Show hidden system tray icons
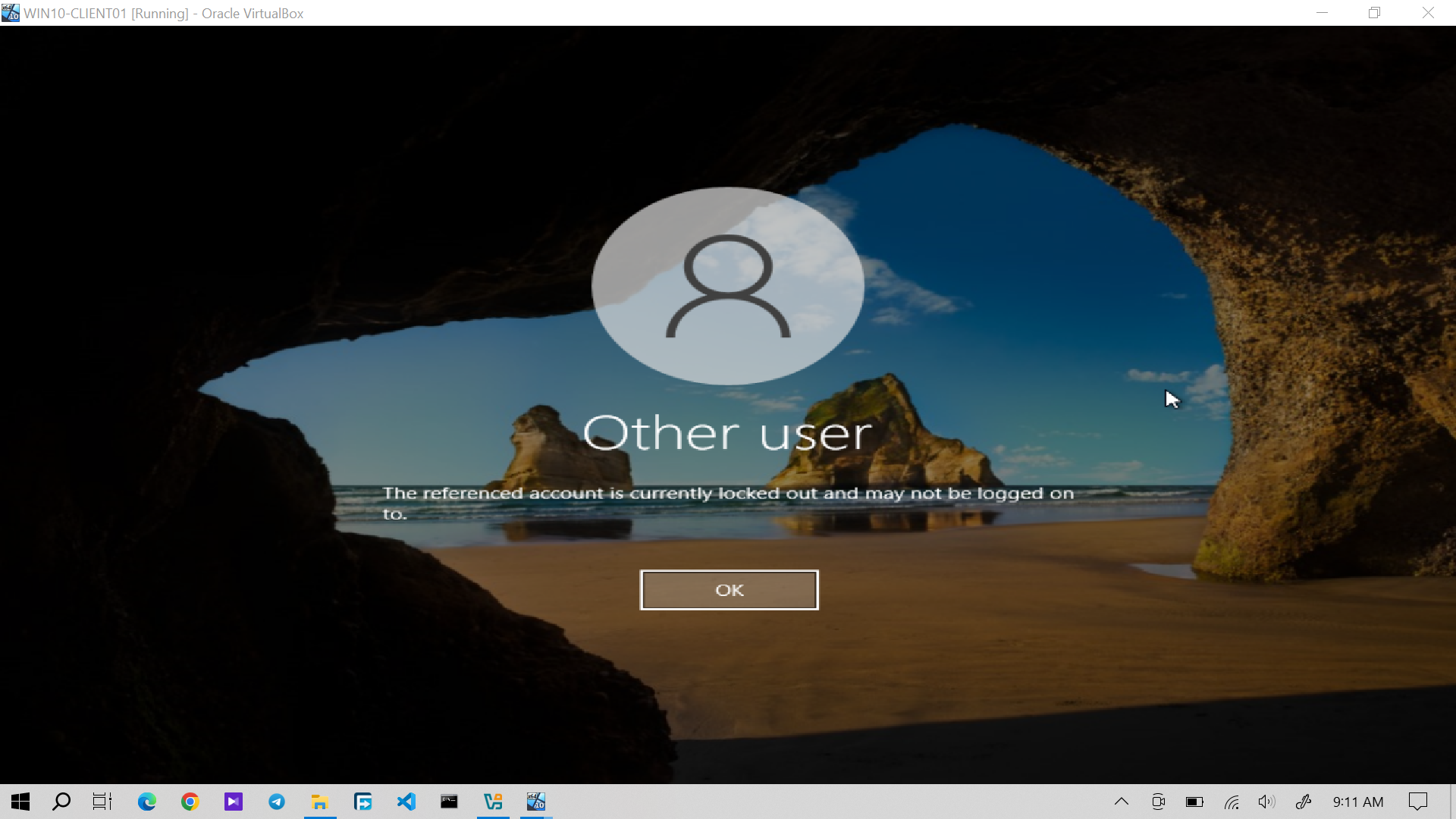1456x819 pixels. pyautogui.click(x=1122, y=802)
